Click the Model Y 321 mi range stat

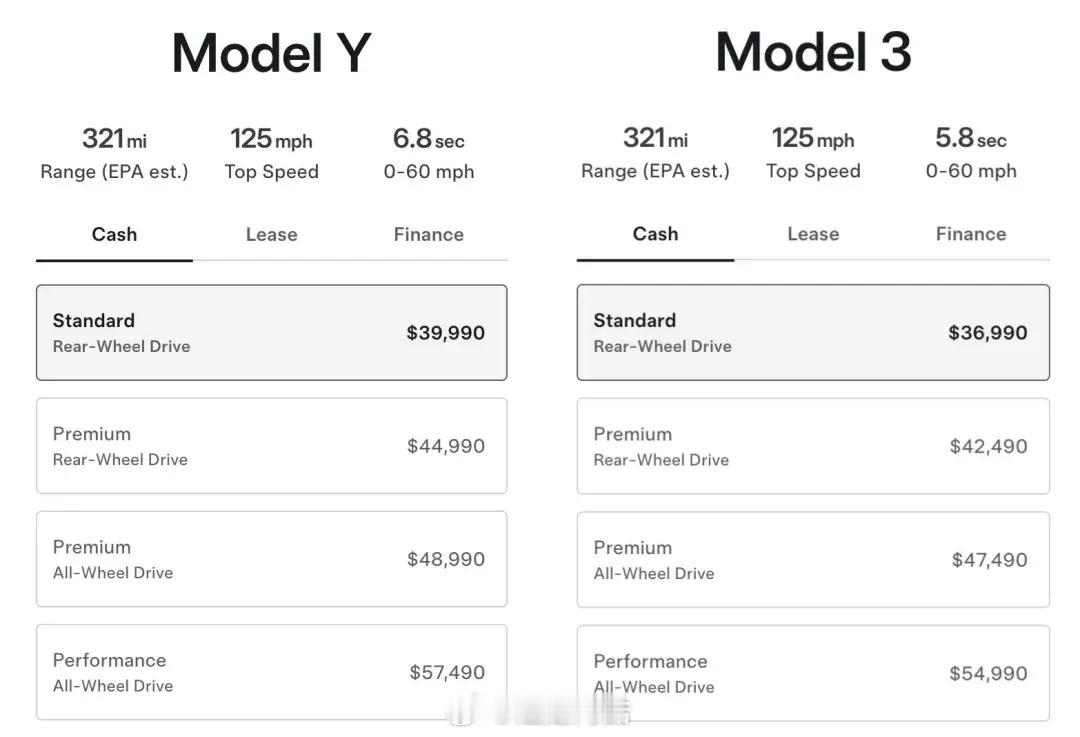114,153
